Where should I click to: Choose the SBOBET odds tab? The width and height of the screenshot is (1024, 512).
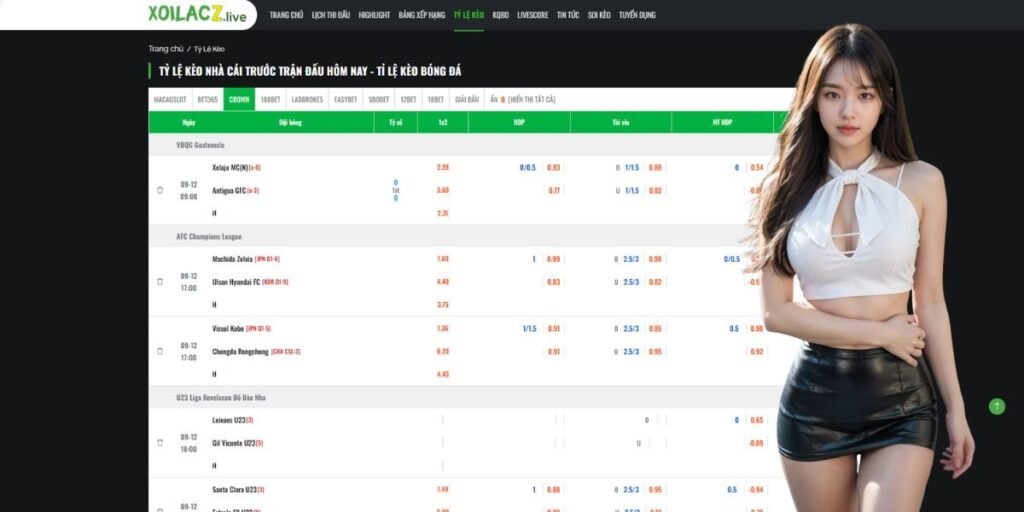click(378, 100)
